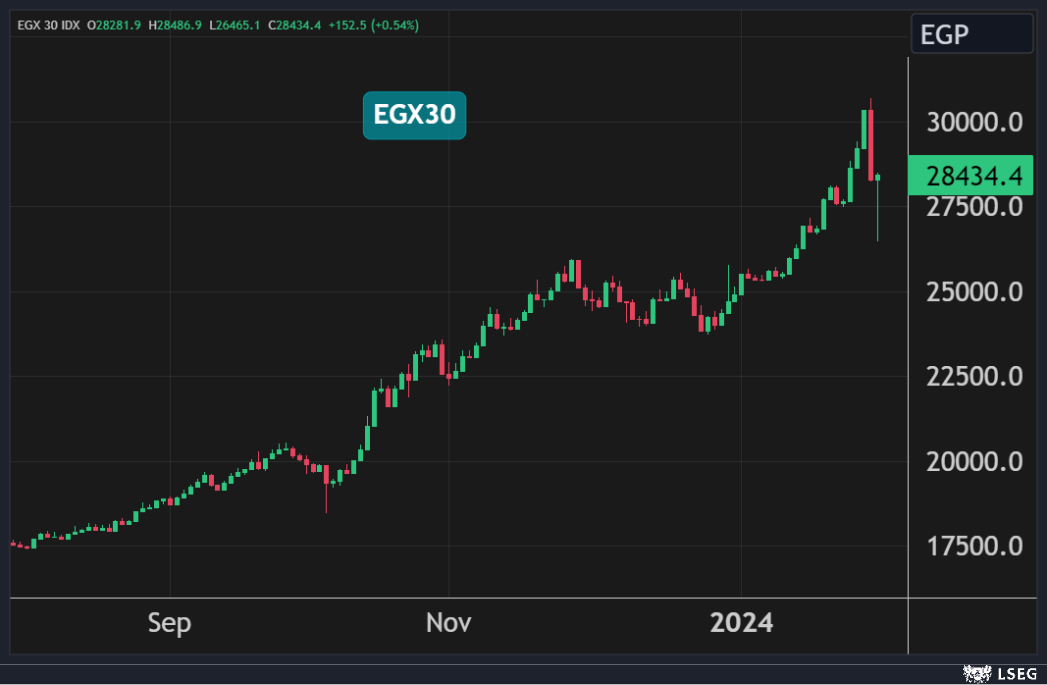Click the 27500.0 price axis label

pyautogui.click(x=973, y=207)
